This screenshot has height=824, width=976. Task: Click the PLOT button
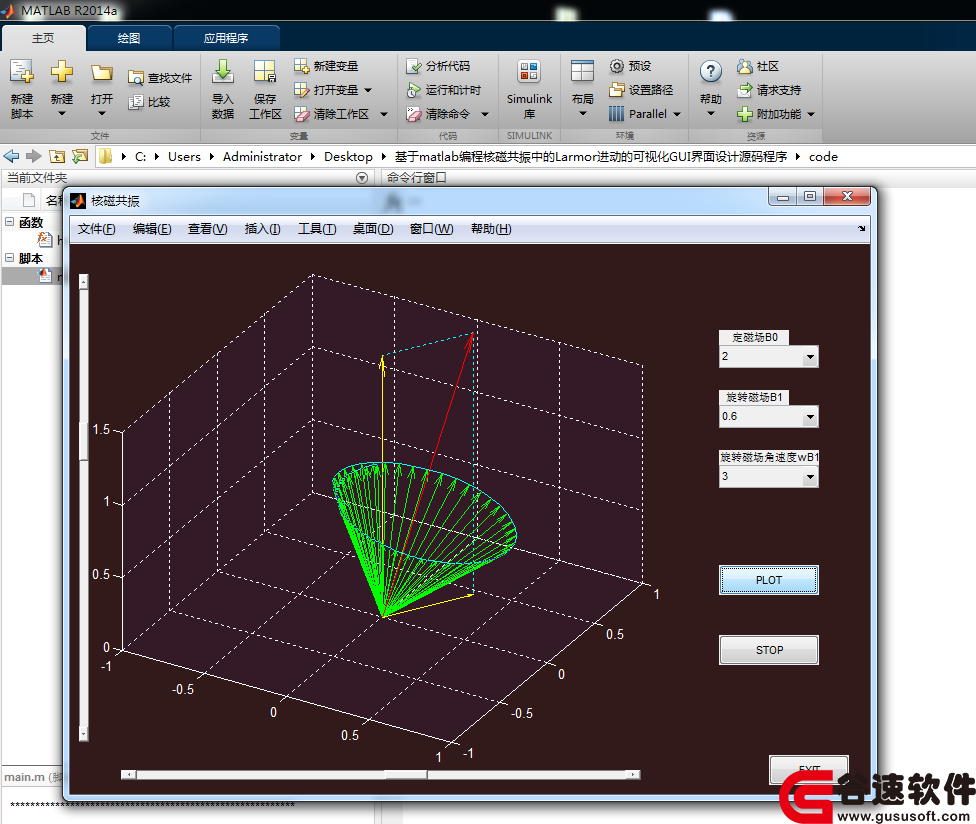[x=769, y=580]
